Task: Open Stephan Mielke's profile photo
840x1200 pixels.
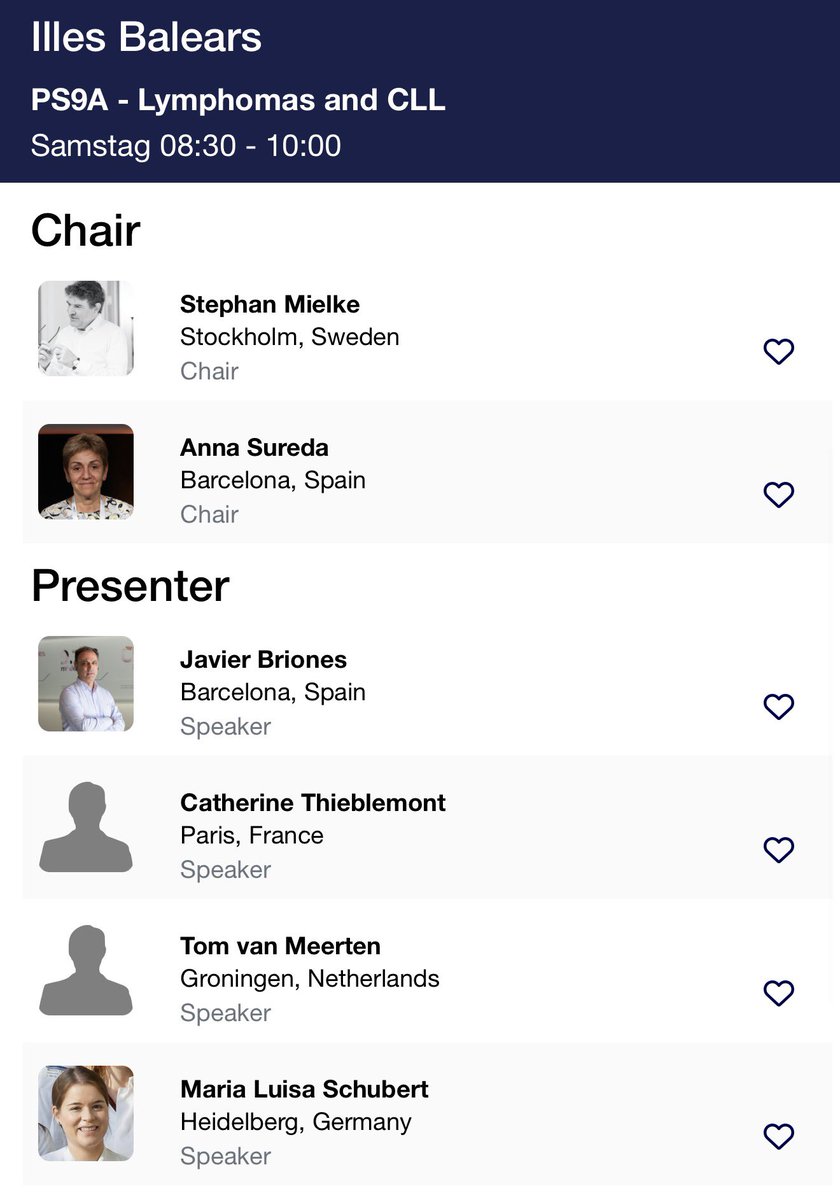Action: tap(86, 328)
